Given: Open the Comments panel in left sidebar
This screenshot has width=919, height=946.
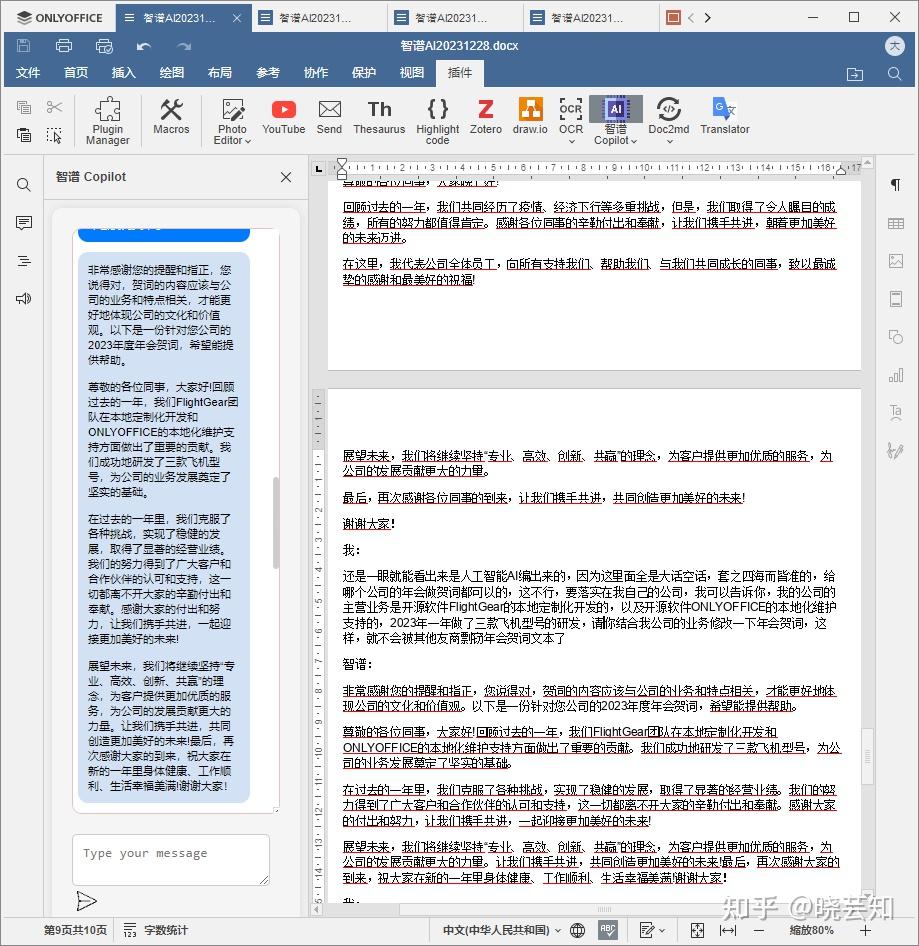Looking at the screenshot, I should (24, 223).
